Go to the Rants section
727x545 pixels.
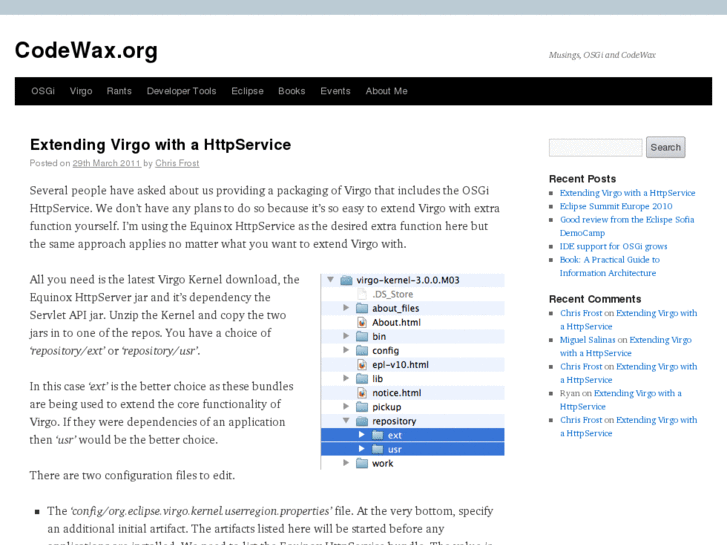click(119, 91)
